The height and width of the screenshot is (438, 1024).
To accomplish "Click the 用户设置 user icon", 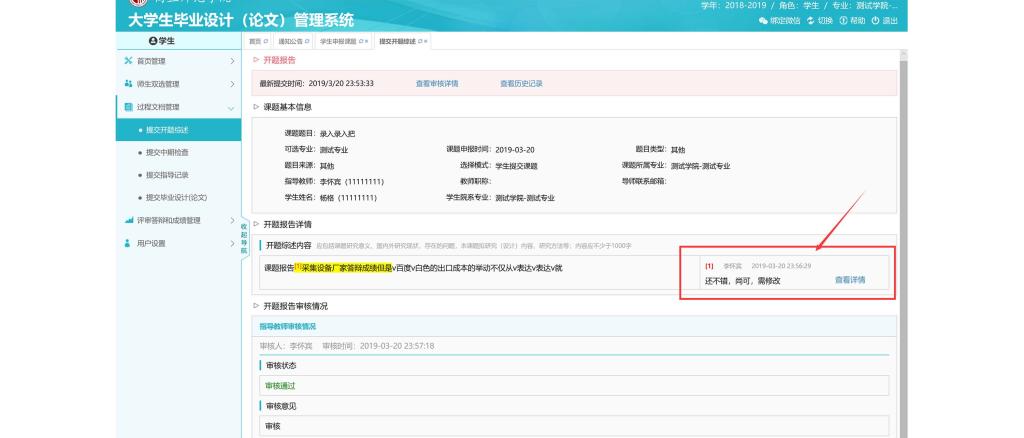I will [128, 243].
